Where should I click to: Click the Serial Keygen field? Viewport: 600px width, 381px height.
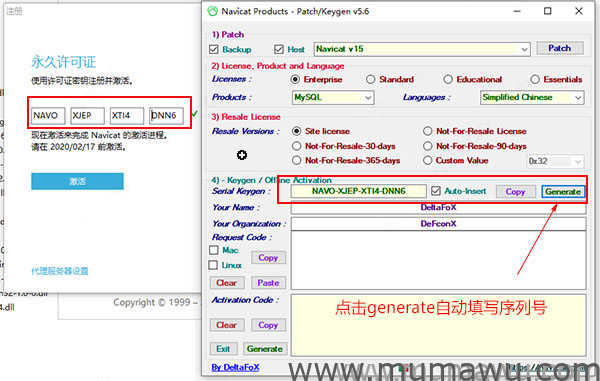click(x=359, y=191)
